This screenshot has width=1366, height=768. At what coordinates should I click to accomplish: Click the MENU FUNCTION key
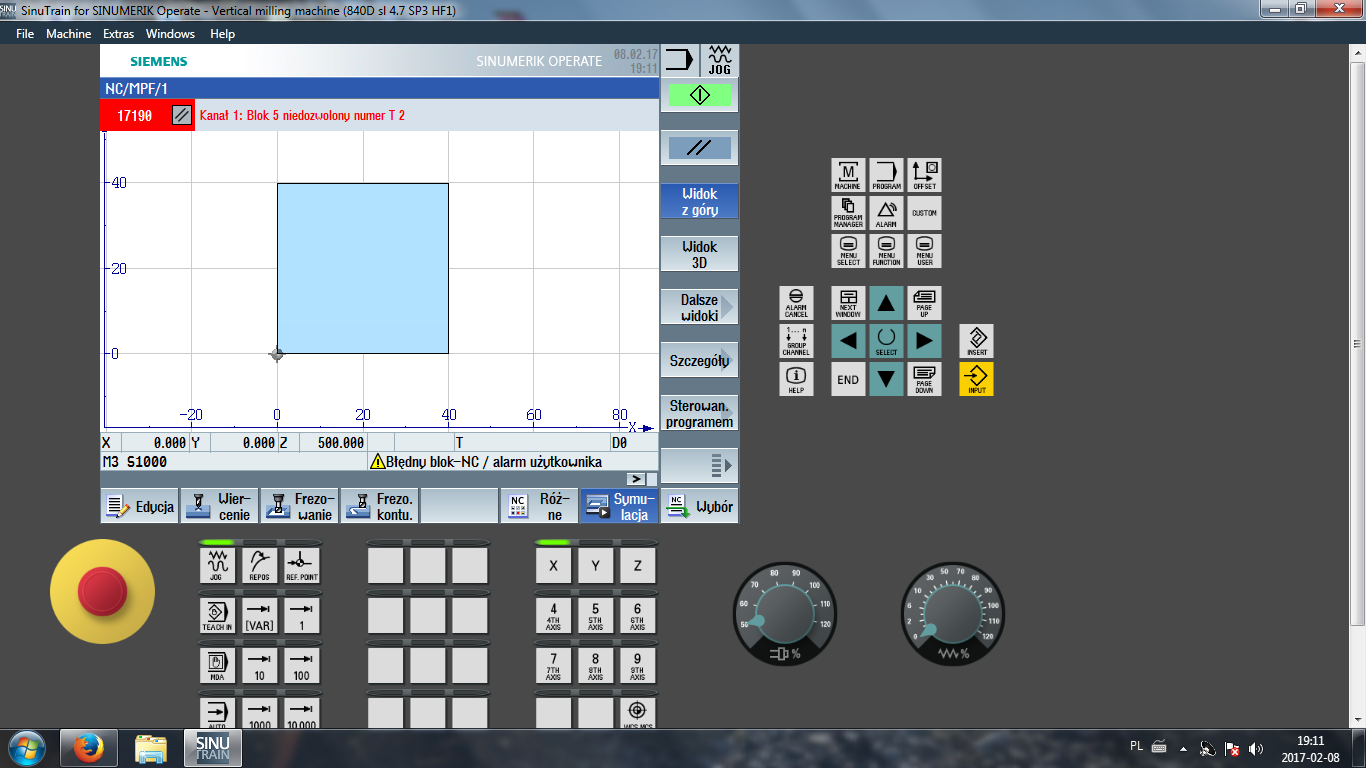pos(886,251)
